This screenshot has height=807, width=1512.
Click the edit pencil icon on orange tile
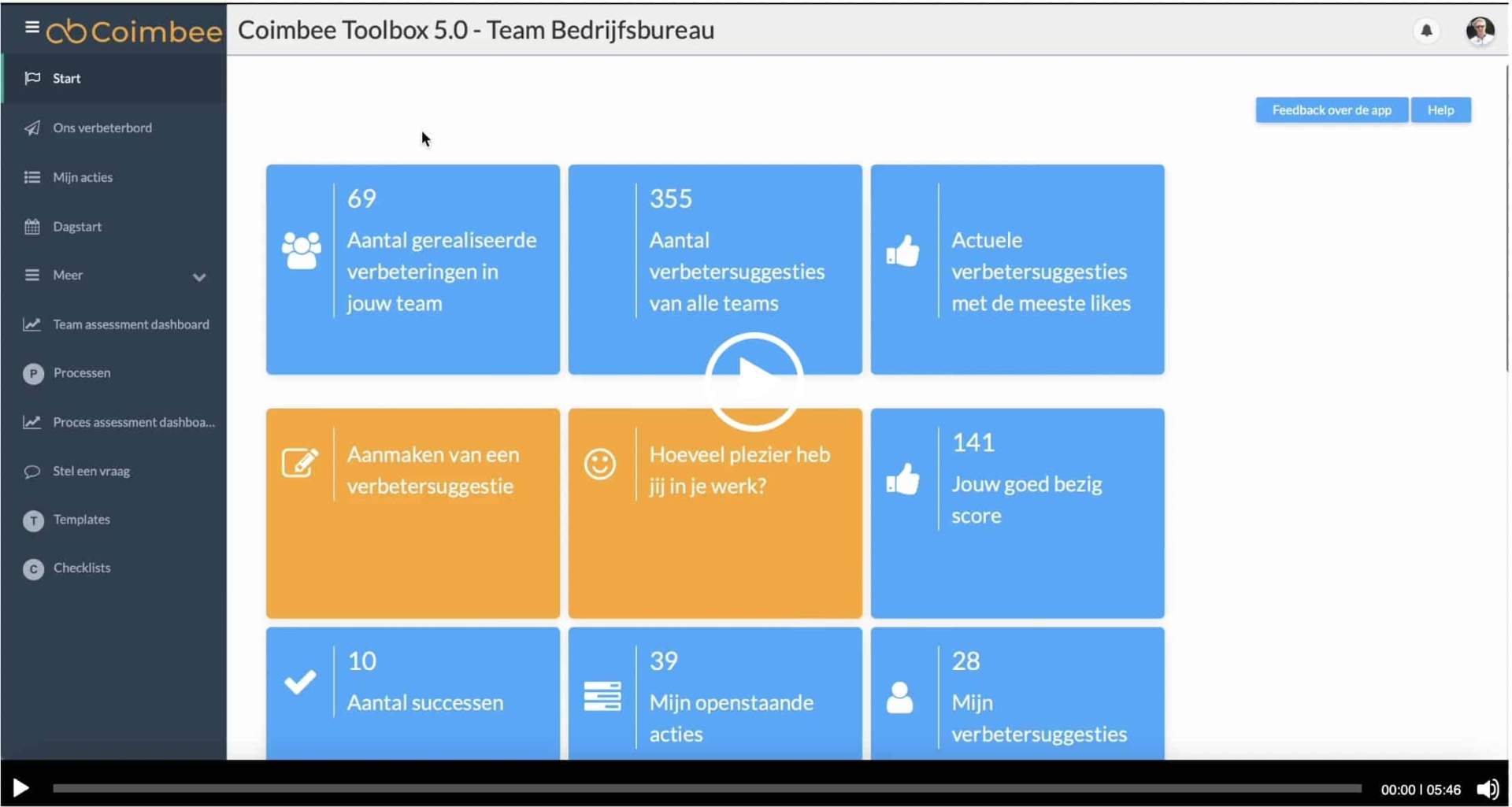click(300, 463)
